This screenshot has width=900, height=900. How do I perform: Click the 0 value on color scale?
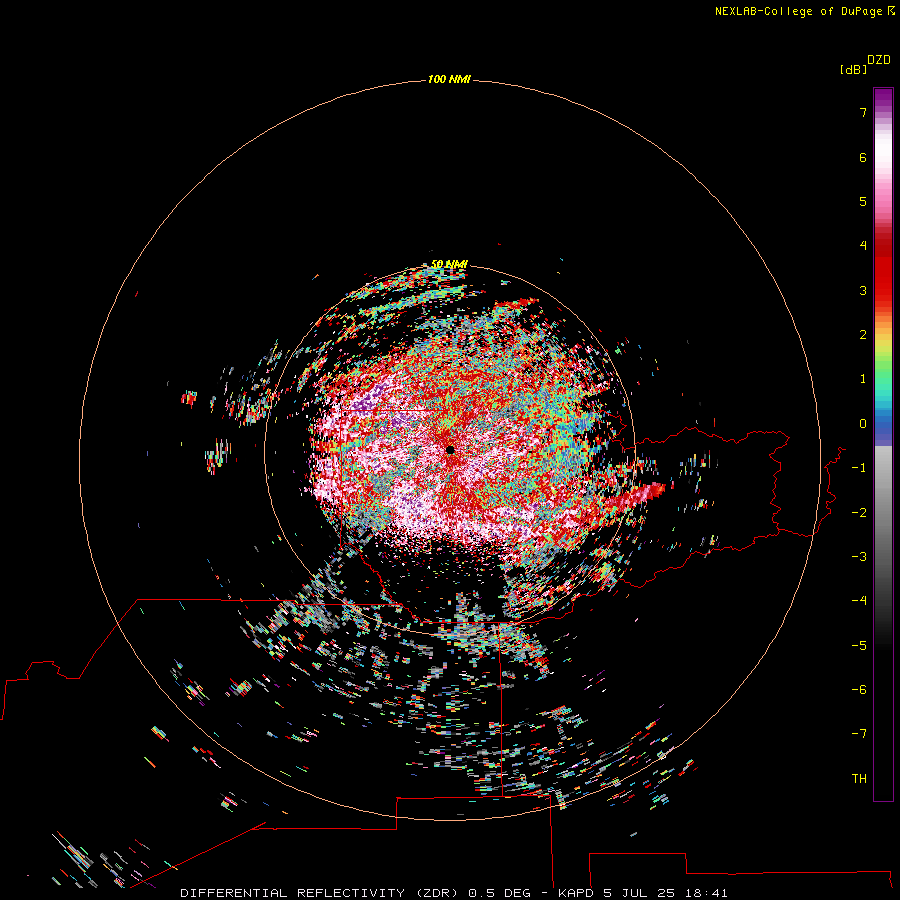click(x=863, y=424)
